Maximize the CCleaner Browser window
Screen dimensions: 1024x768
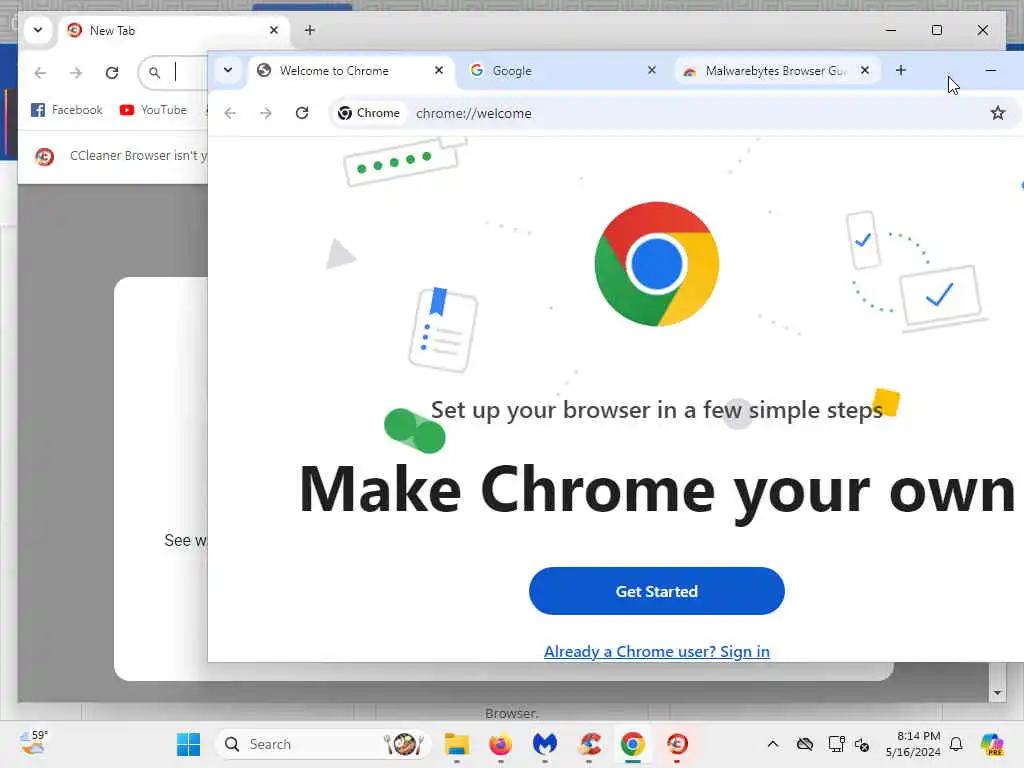pos(936,30)
